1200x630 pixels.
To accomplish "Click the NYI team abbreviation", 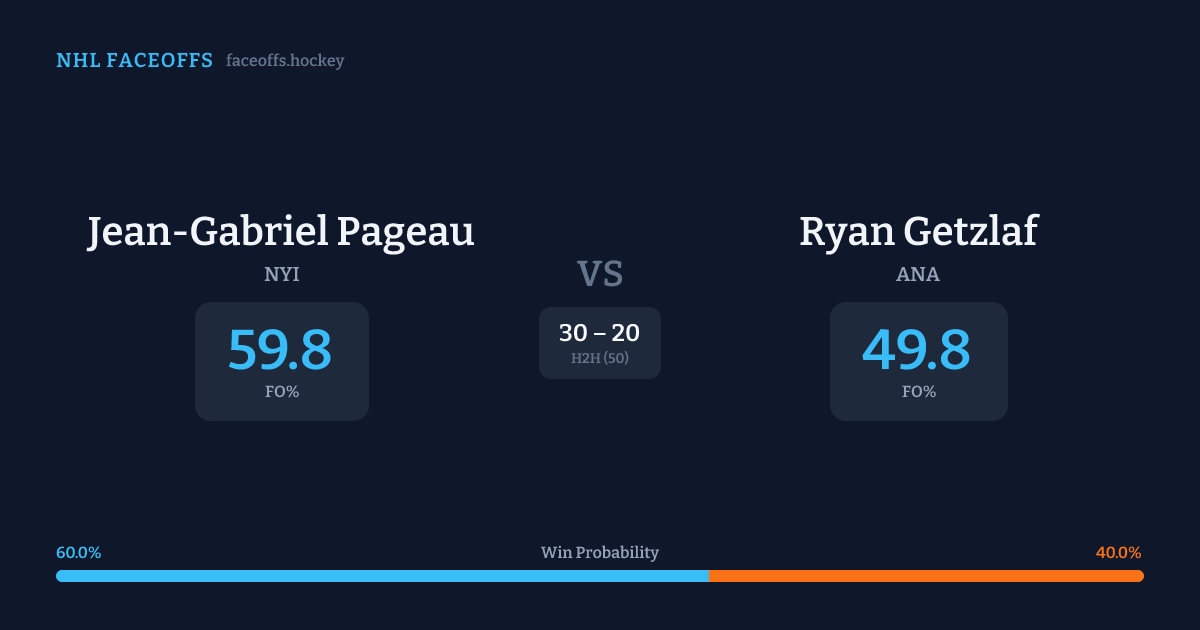I will pyautogui.click(x=282, y=275).
